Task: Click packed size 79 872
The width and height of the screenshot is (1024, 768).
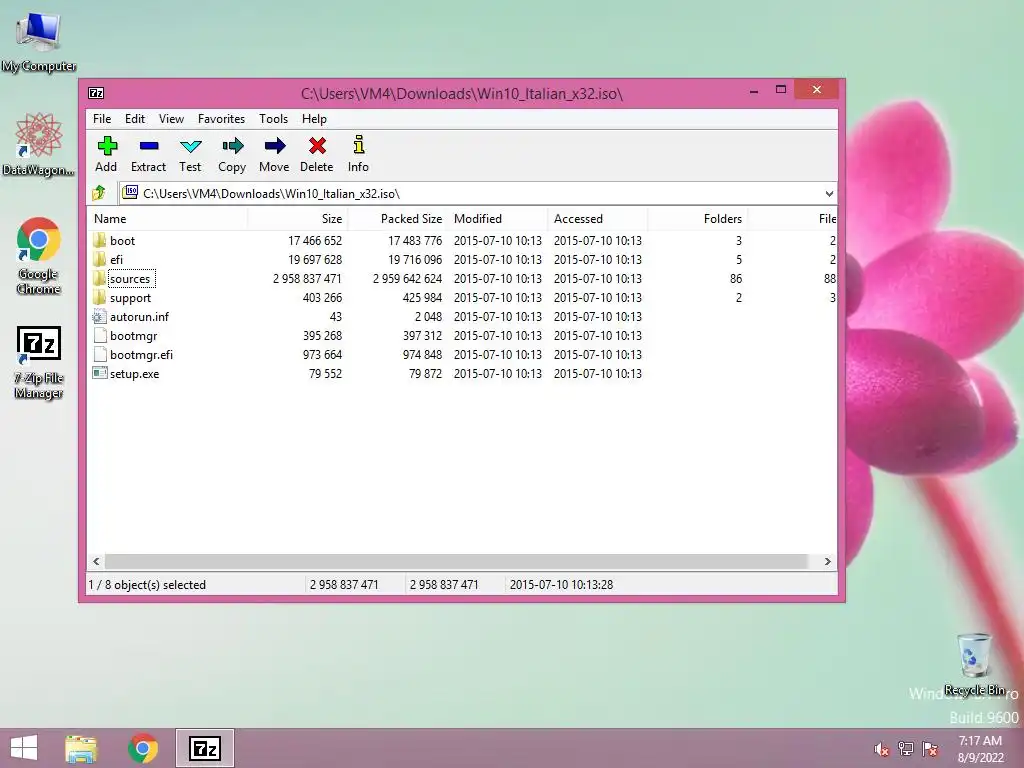Action: [425, 374]
